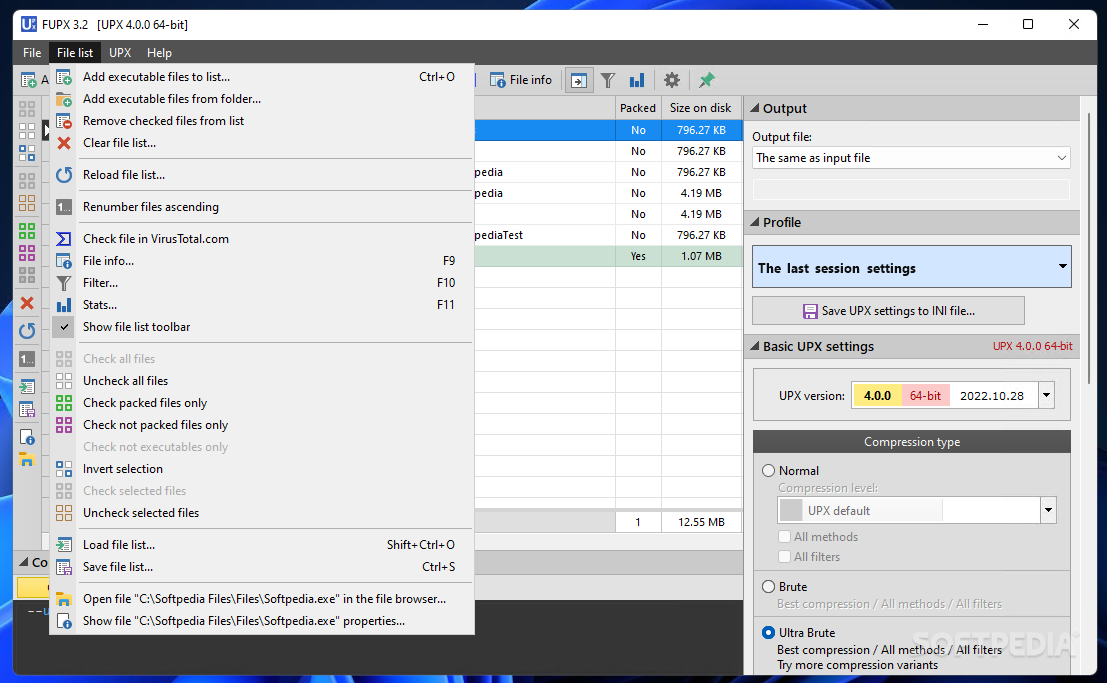Image resolution: width=1107 pixels, height=683 pixels.
Task: Open stats via bar chart toolbar icon
Action: click(x=637, y=81)
